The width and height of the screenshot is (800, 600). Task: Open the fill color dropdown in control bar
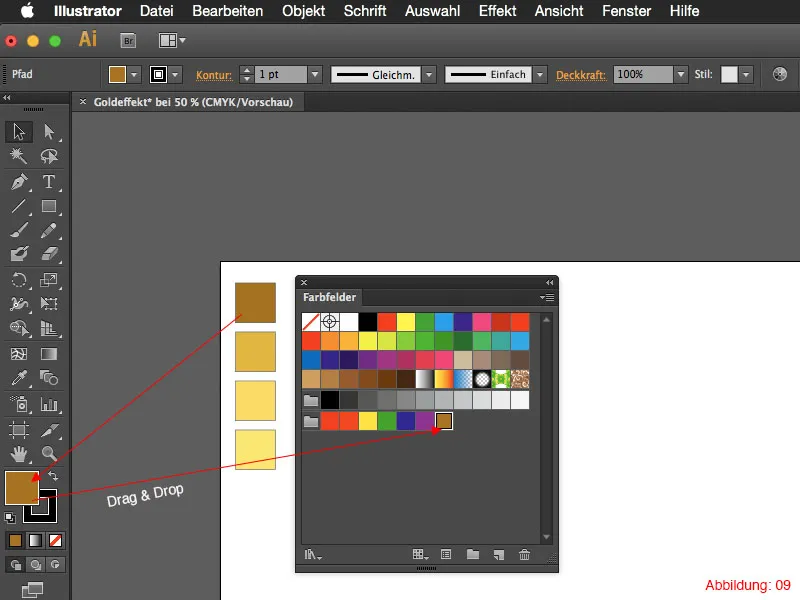[x=134, y=75]
